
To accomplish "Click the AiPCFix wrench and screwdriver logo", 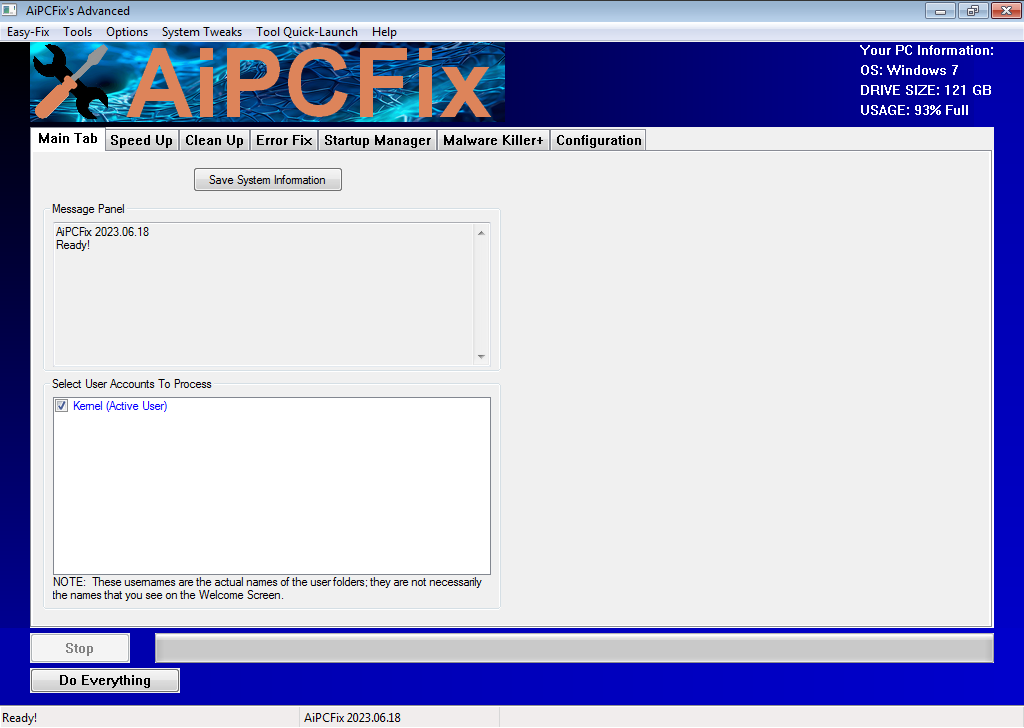I will coord(71,82).
